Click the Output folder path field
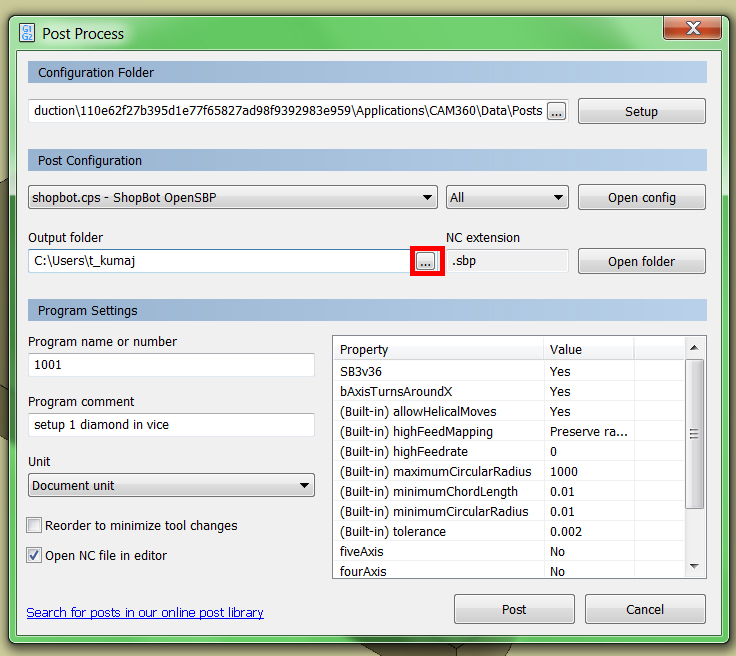 [221, 261]
